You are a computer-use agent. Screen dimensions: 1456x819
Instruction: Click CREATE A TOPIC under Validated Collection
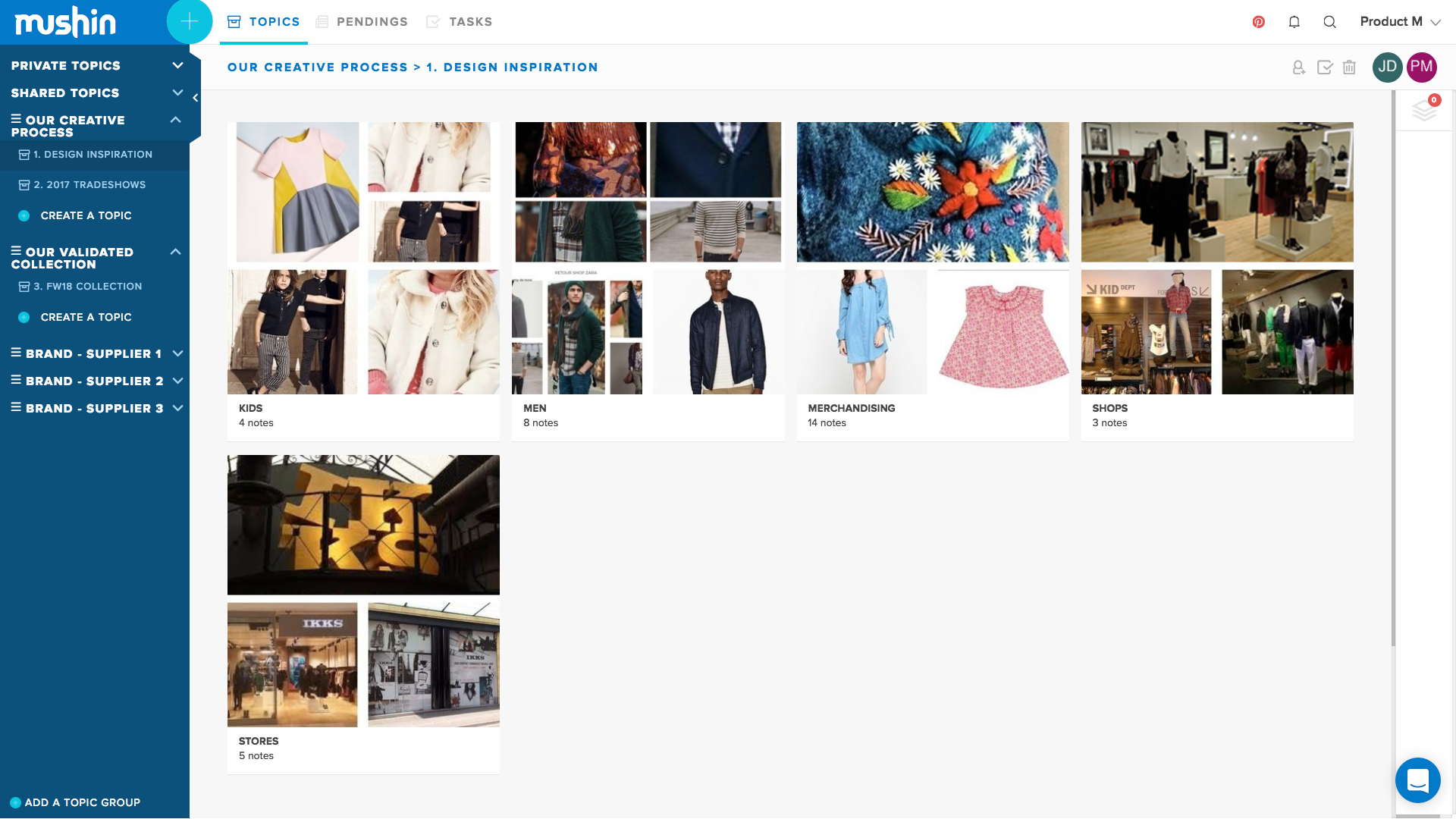pyautogui.click(x=86, y=317)
